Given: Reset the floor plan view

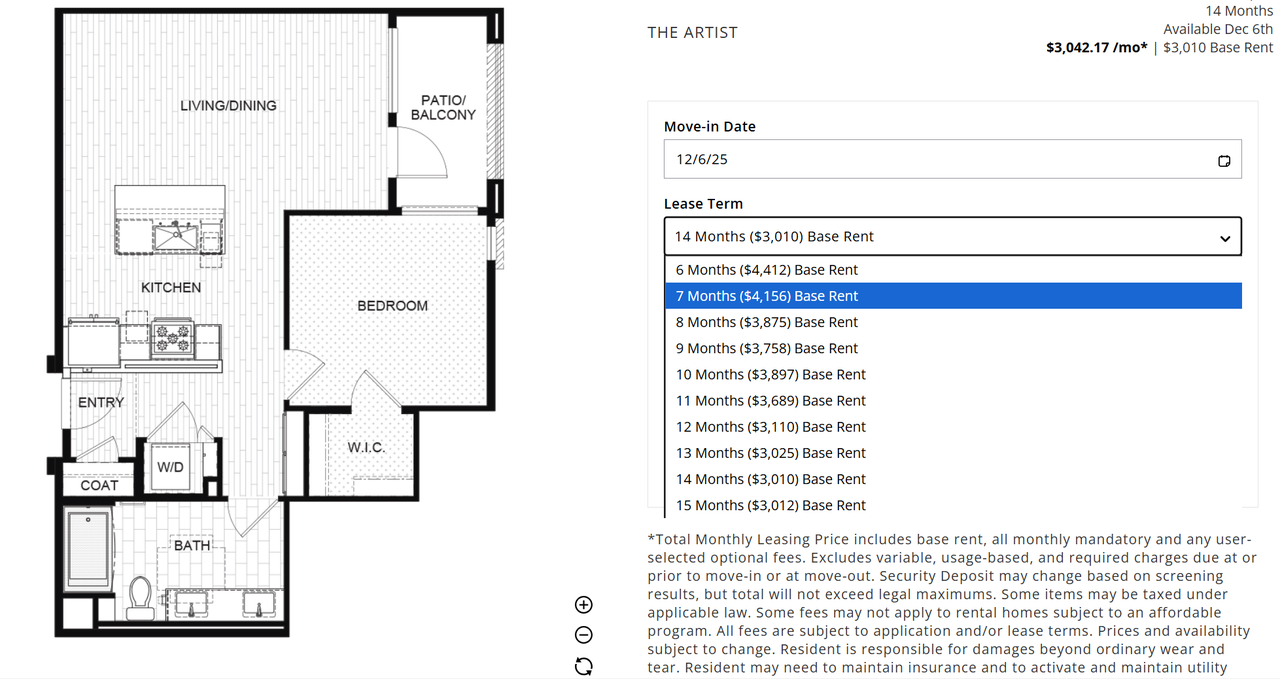Looking at the screenshot, I should (x=584, y=666).
